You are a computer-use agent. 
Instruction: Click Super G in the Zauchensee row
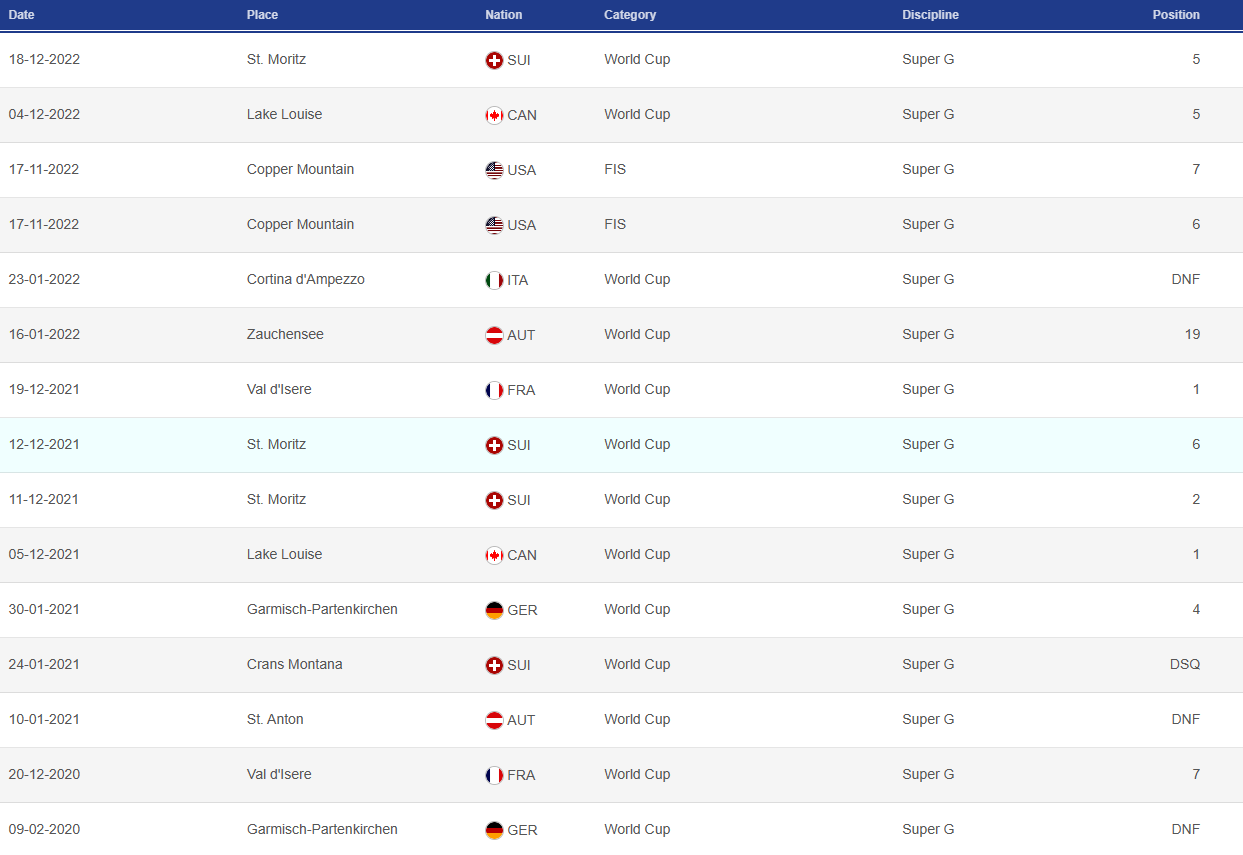coord(928,334)
